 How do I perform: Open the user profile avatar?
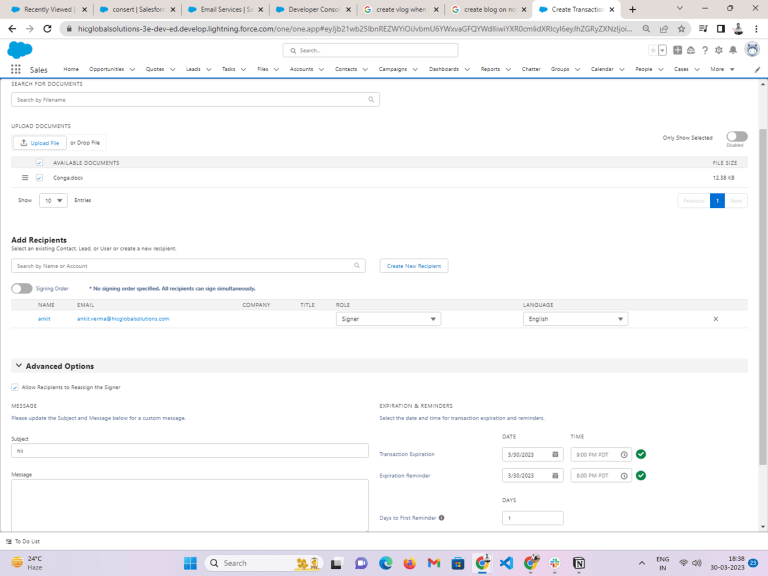(x=752, y=49)
